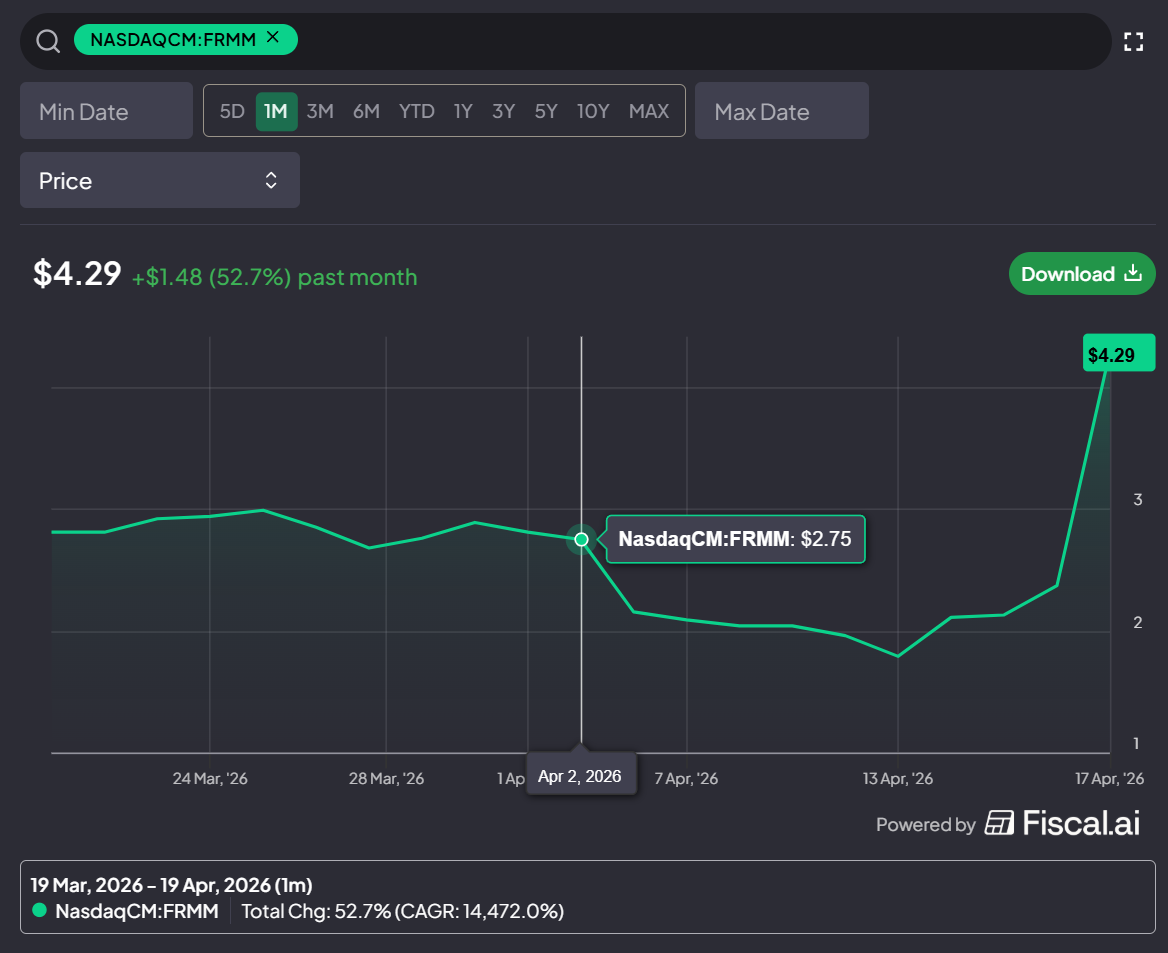This screenshot has width=1168, height=953.
Task: Select the 6M time range
Action: [x=366, y=111]
